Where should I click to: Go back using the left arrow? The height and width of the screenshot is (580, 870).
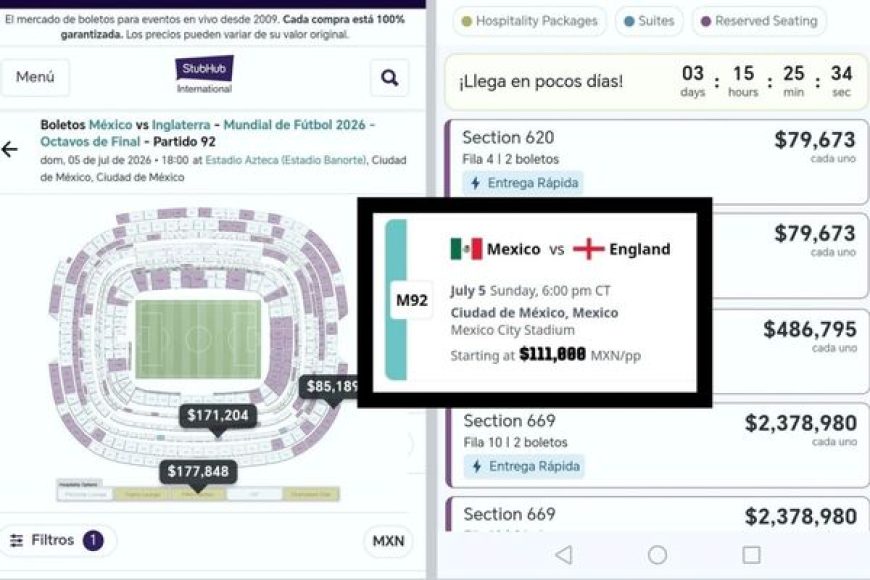tap(9, 149)
